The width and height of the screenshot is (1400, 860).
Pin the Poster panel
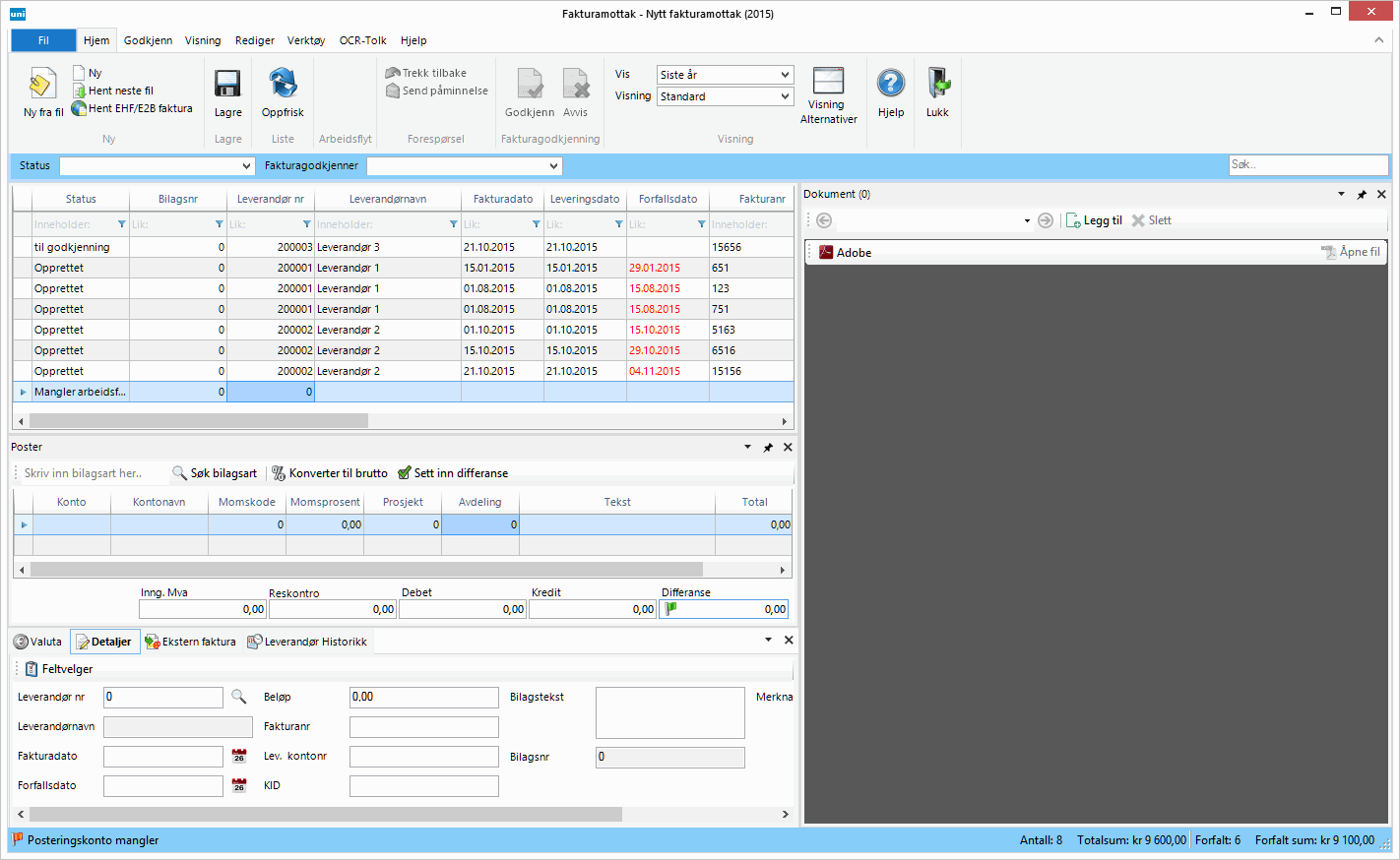[x=768, y=448]
